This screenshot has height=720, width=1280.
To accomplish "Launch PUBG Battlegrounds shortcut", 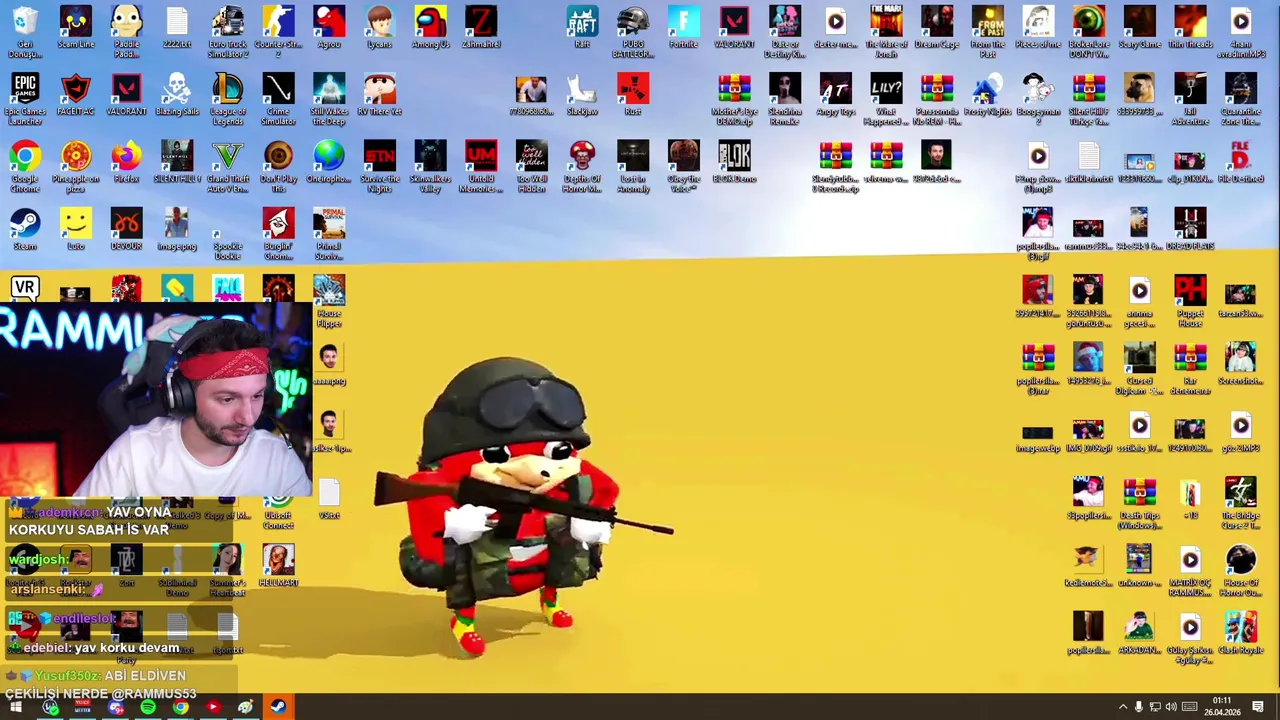I will click(x=633, y=30).
